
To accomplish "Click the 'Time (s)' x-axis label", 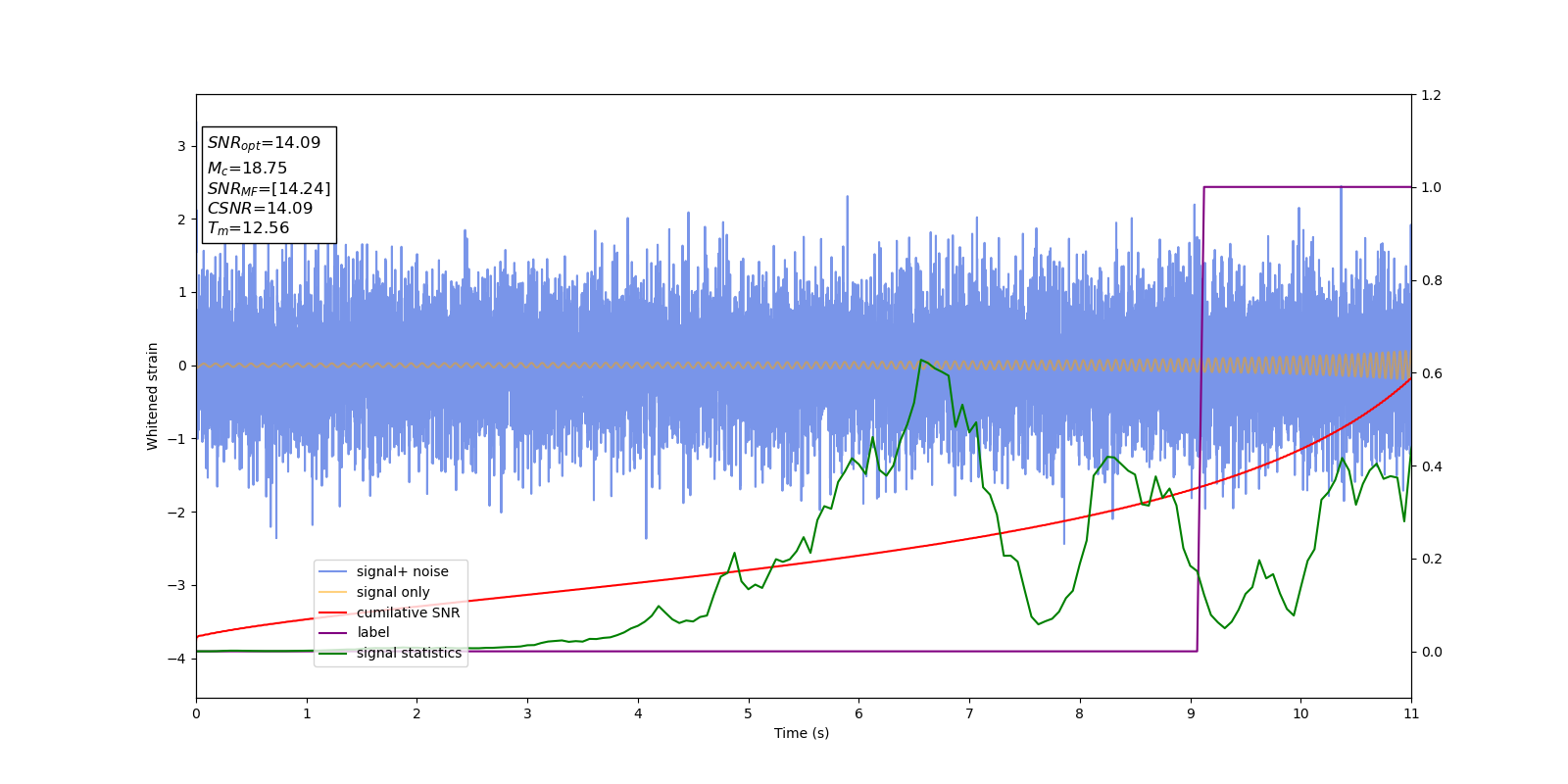I will pos(802,733).
